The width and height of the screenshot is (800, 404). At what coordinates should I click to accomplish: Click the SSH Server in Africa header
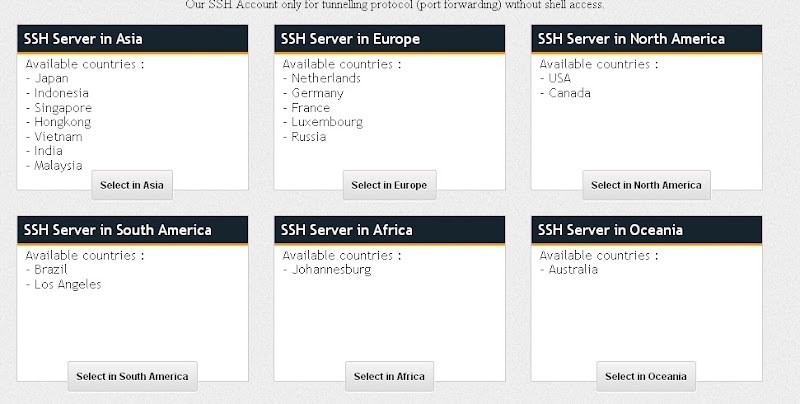click(x=390, y=230)
